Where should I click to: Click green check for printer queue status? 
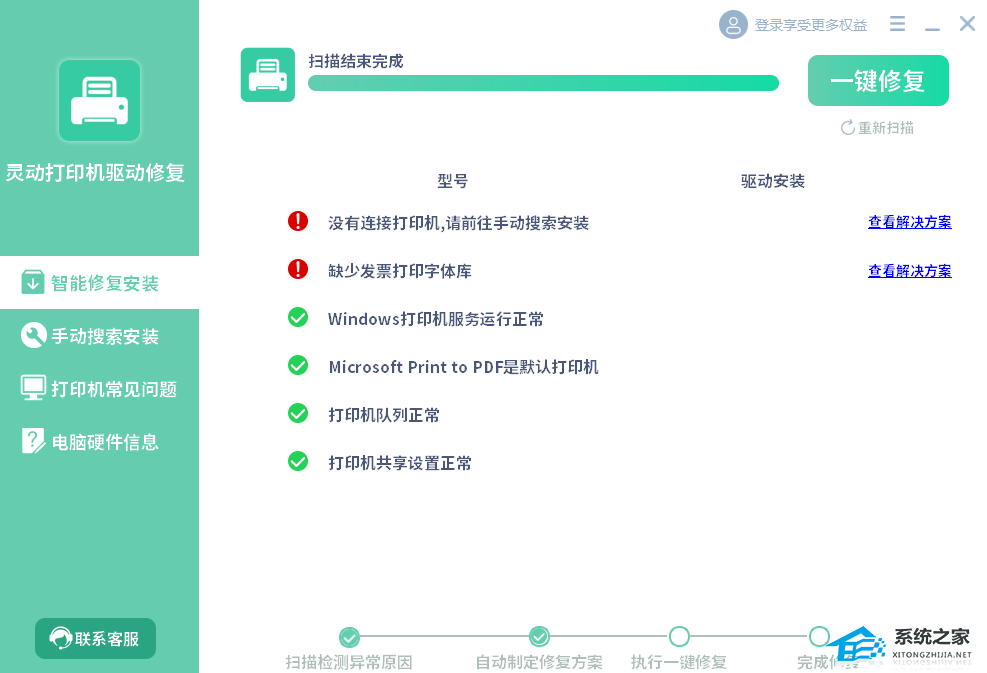298,414
